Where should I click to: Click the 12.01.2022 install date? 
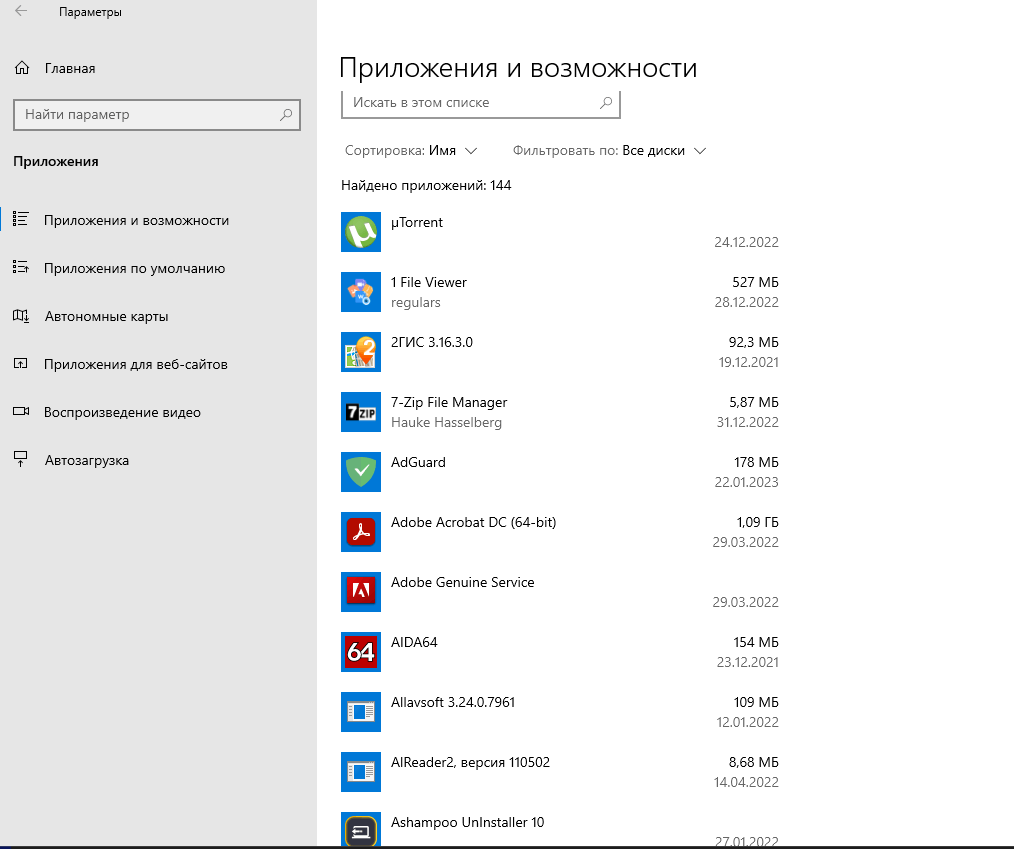click(748, 722)
